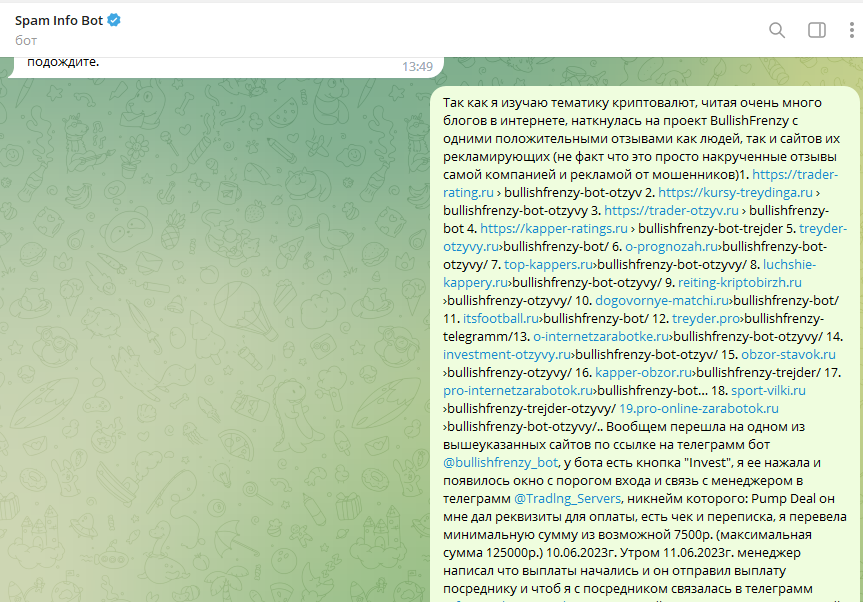This screenshot has height=602, width=863.
Task: Open the https://trader-otzyv.ru link
Action: pos(671,211)
